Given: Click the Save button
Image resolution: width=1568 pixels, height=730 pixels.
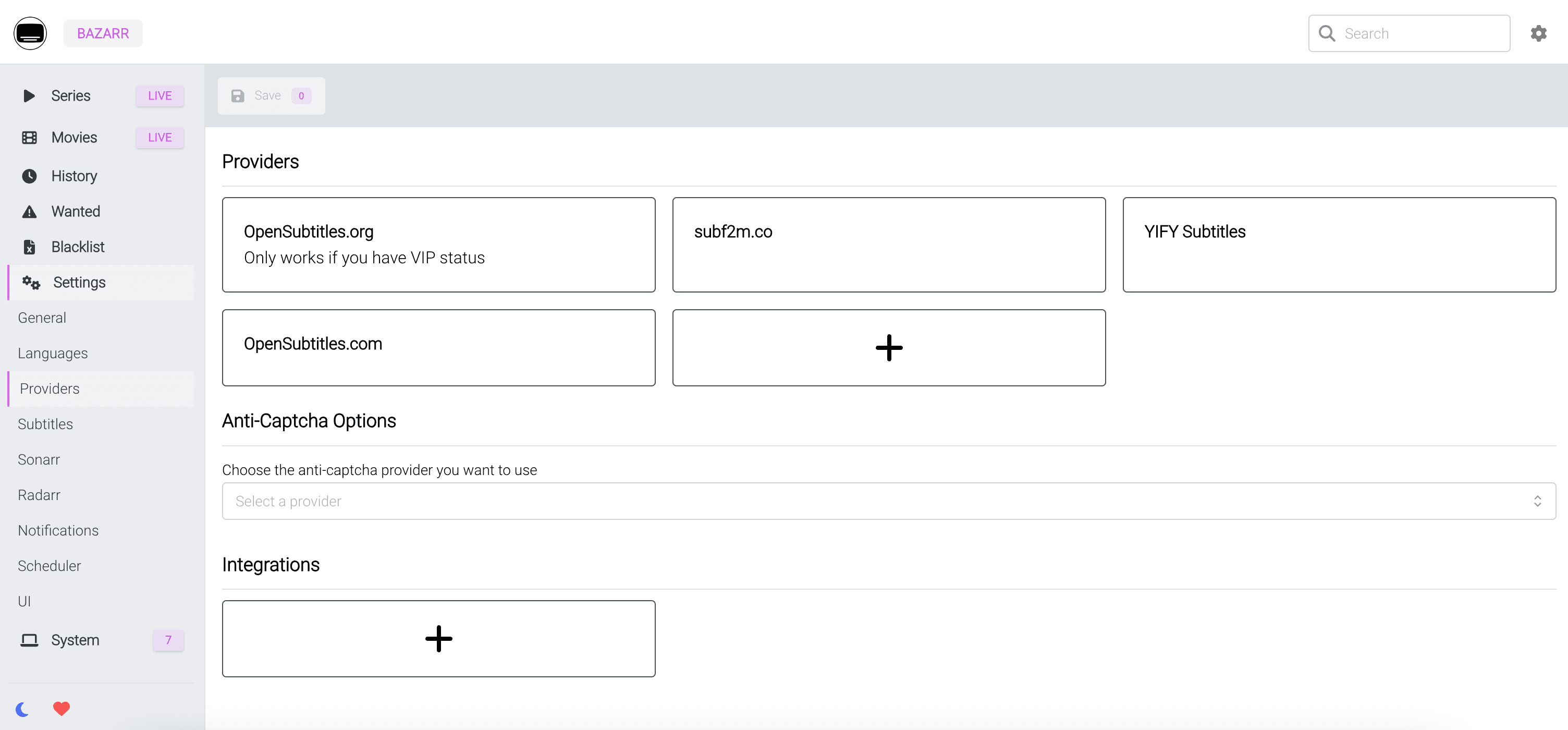Looking at the screenshot, I should pyautogui.click(x=271, y=95).
